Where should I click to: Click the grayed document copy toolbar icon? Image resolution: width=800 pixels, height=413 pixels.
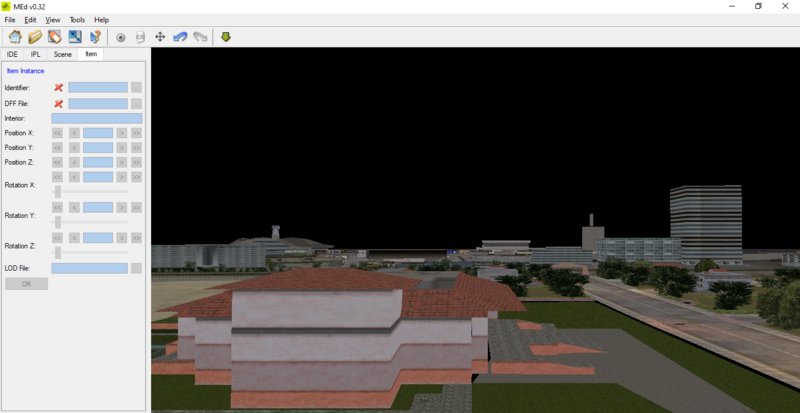pos(140,37)
